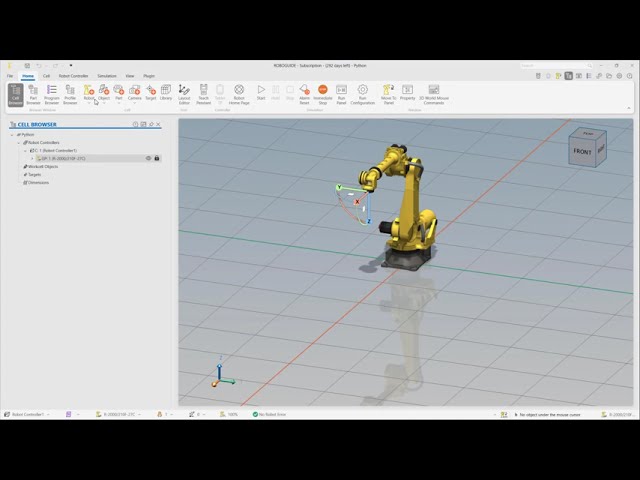Click the 100% speed override in status bar
640x480 pixels.
pyautogui.click(x=229, y=414)
